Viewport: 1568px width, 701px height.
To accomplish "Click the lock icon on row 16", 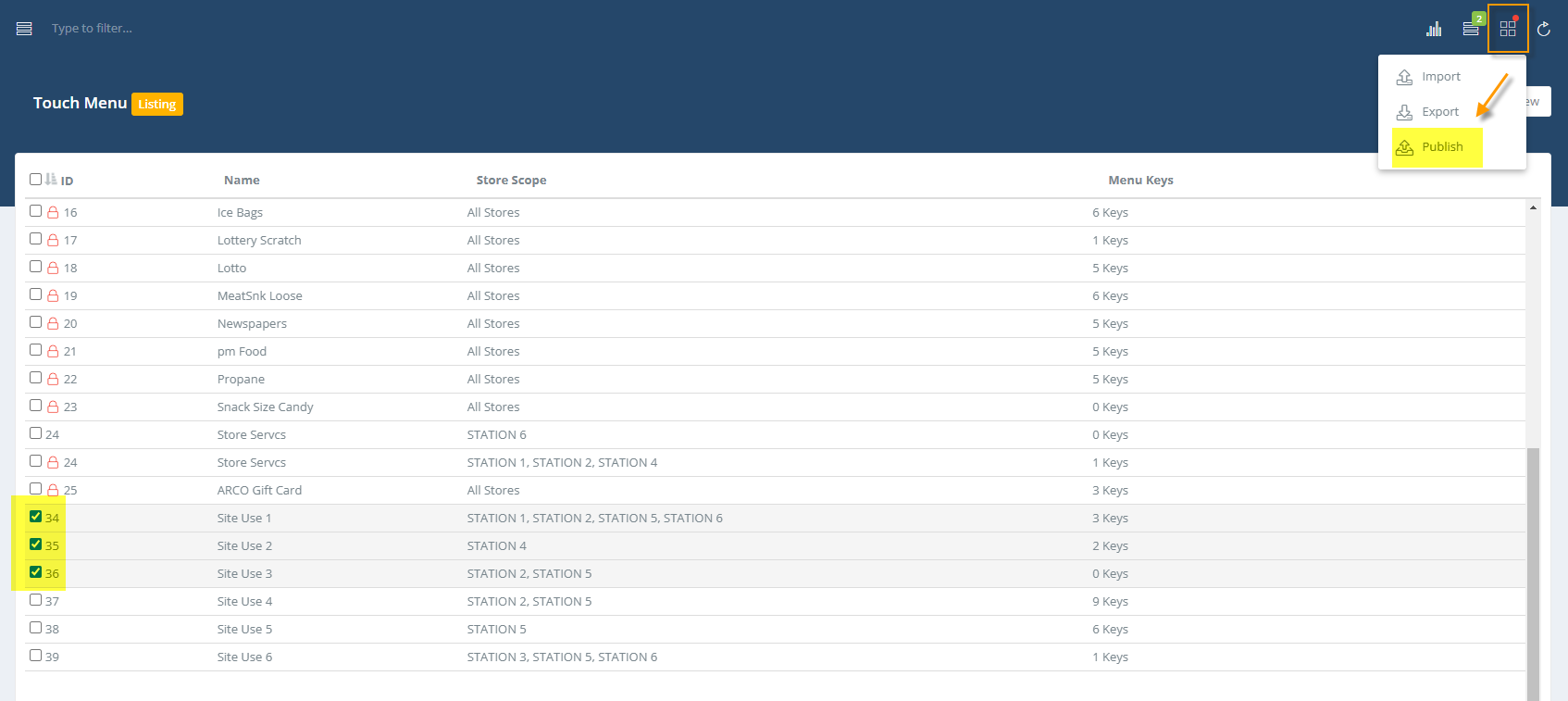I will click(53, 212).
